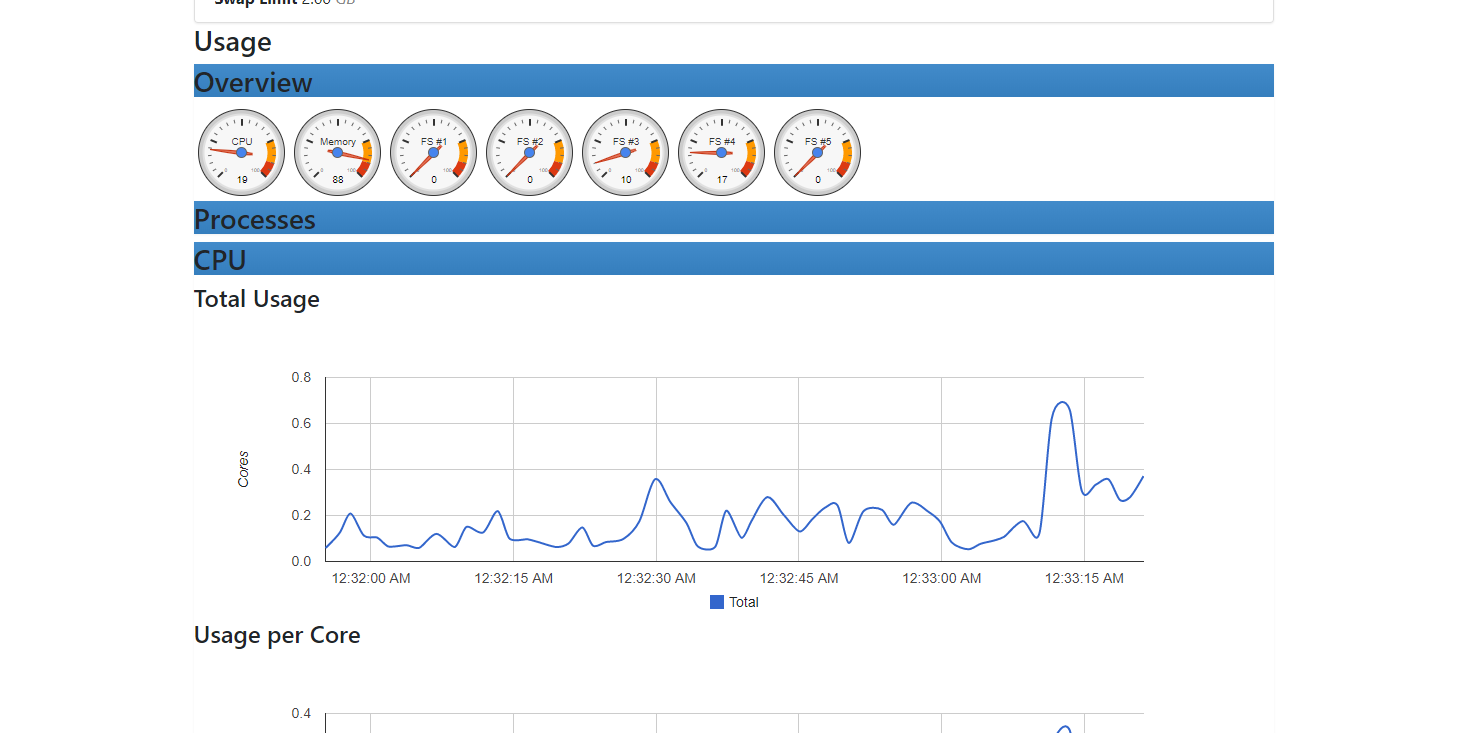The image size is (1458, 733).
Task: Open the FS #2 gauge
Action: click(530, 153)
